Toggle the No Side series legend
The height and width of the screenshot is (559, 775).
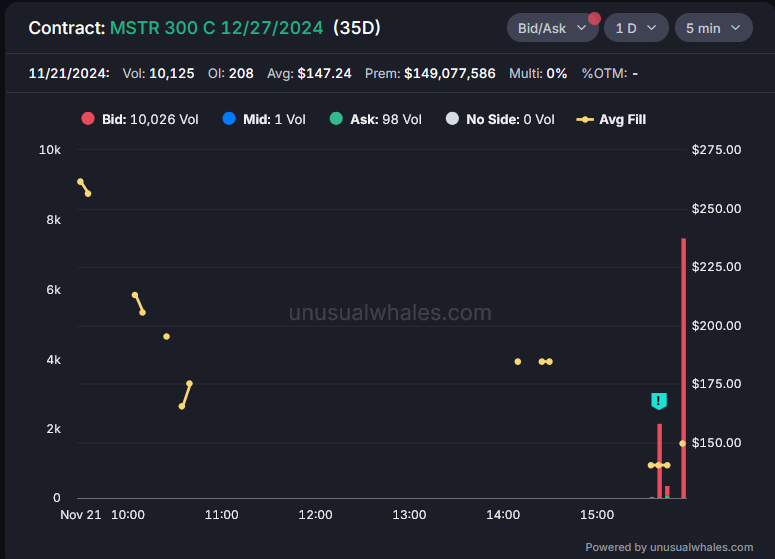(x=500, y=119)
